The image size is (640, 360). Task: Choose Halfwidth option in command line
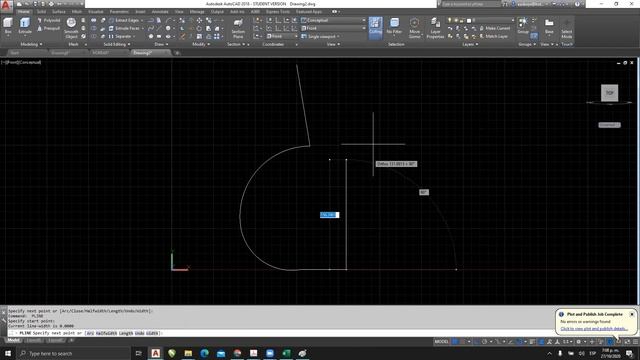[x=106, y=333]
